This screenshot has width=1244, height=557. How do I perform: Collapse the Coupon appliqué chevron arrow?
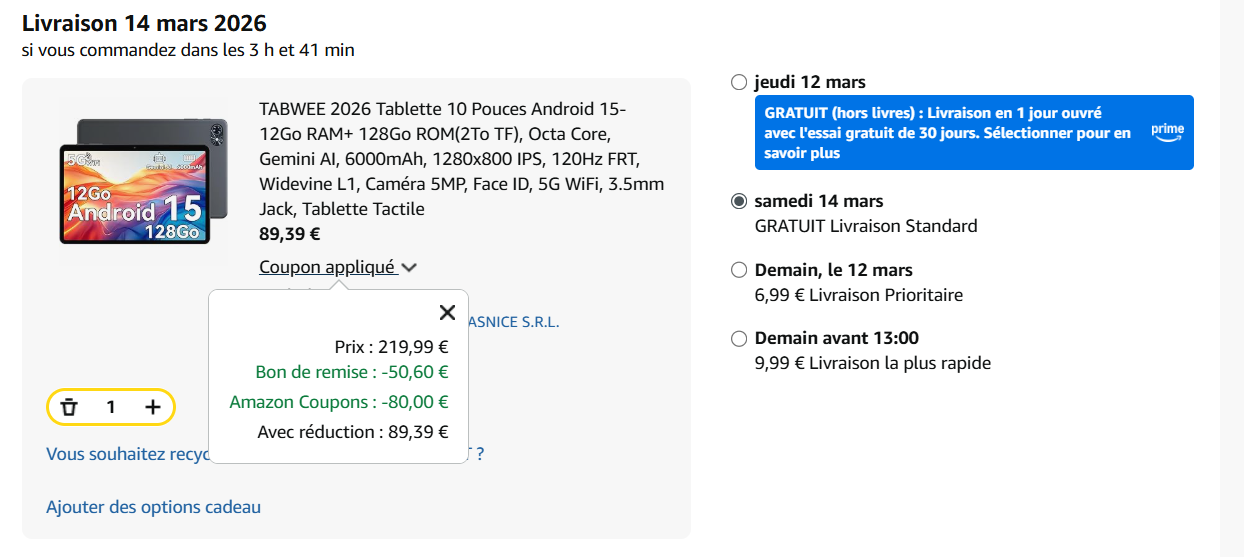[x=409, y=267]
